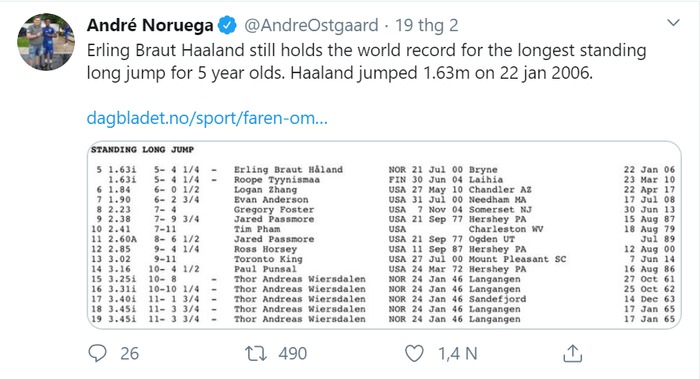Click the André Noruega display name
Screen dimensions: 700x379
150,25
